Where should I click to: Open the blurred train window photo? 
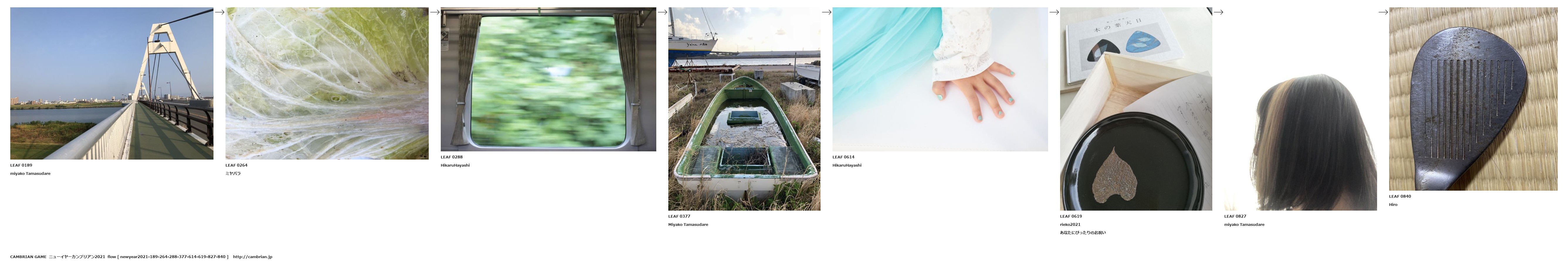(x=548, y=79)
